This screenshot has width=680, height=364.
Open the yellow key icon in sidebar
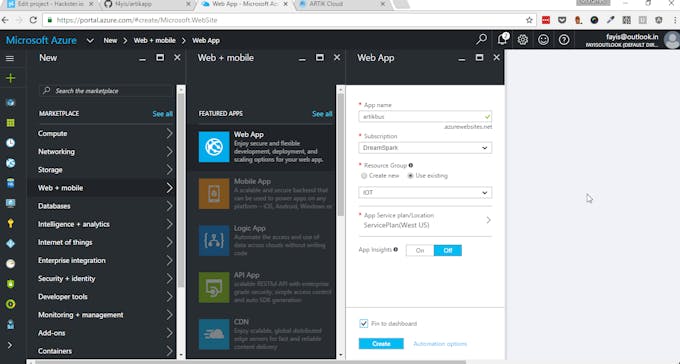pos(10,223)
